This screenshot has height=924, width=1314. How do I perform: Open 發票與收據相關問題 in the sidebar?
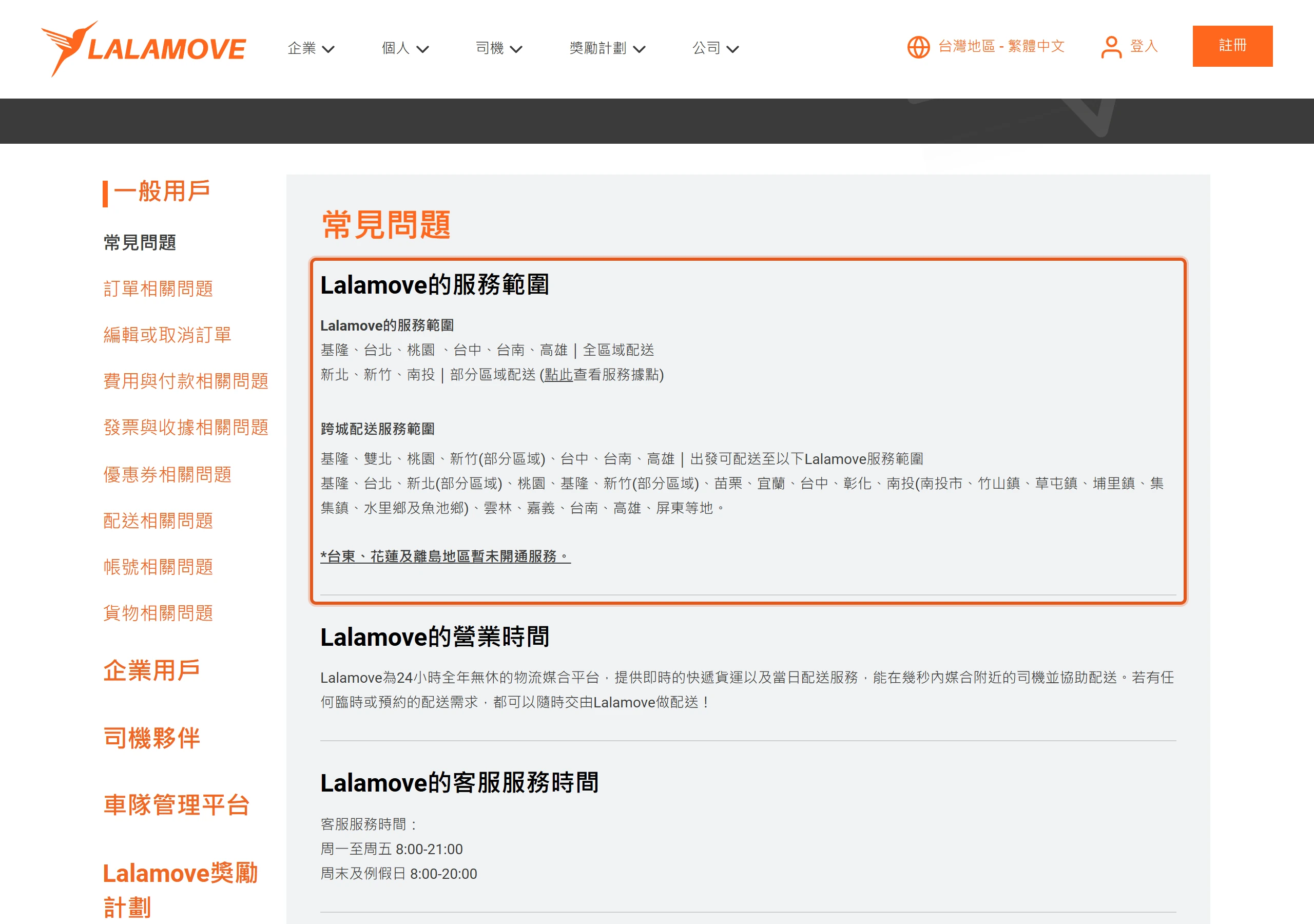coord(186,428)
